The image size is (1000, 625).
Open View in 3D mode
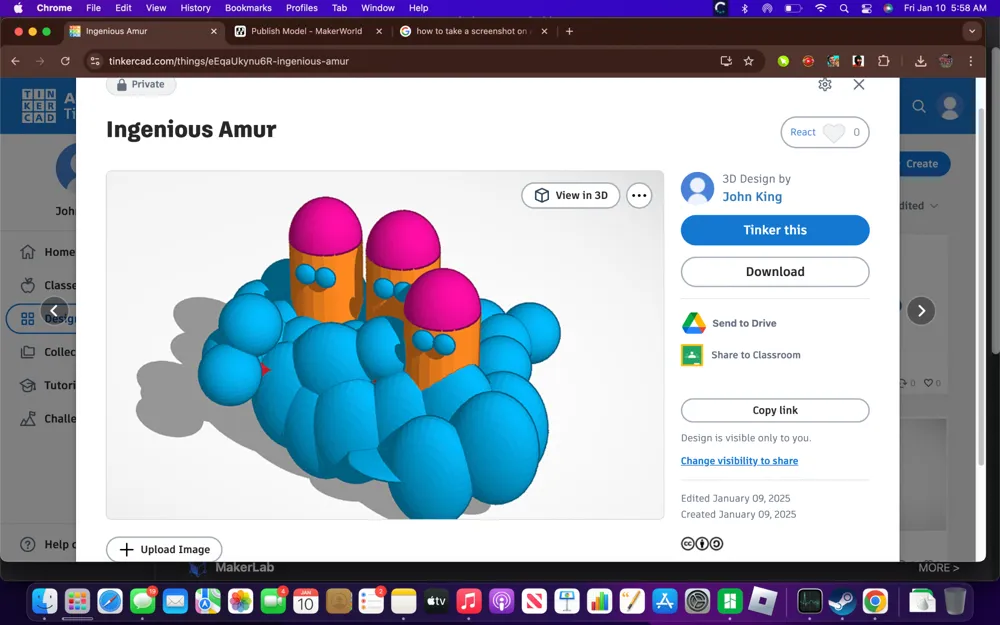point(571,195)
